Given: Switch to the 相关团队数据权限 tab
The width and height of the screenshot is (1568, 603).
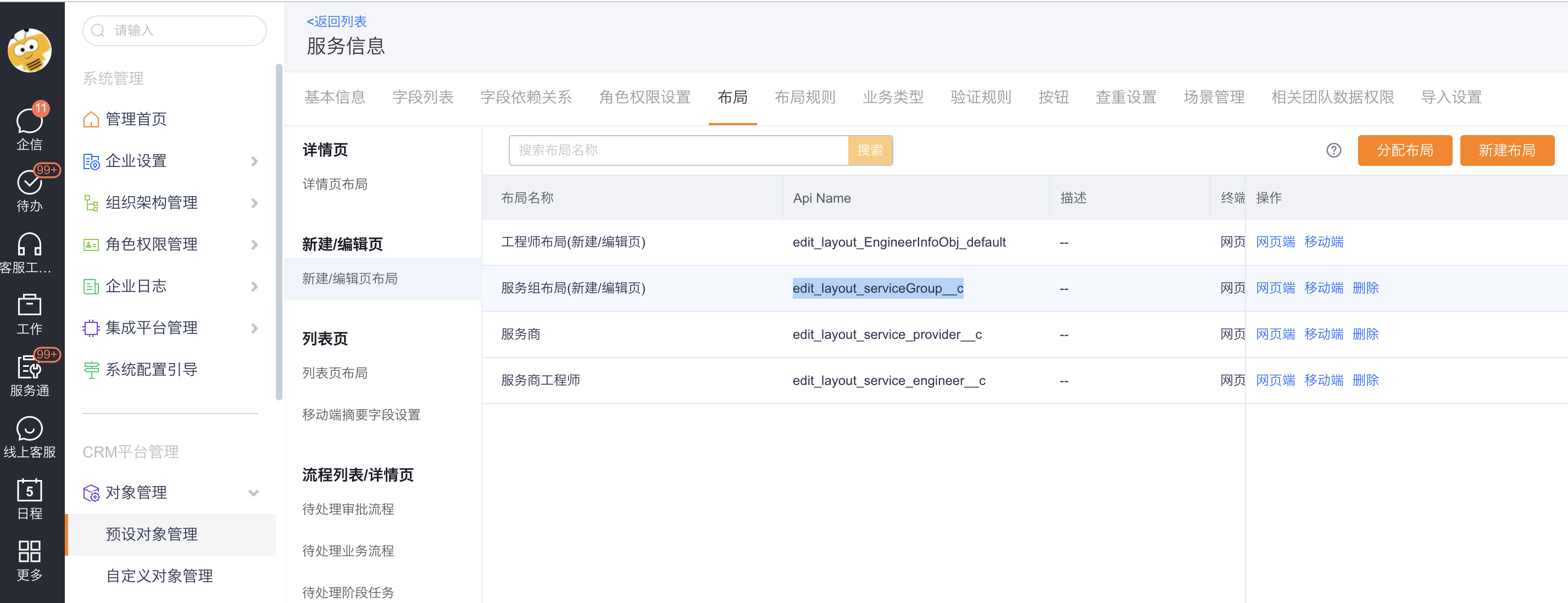Looking at the screenshot, I should 1332,97.
